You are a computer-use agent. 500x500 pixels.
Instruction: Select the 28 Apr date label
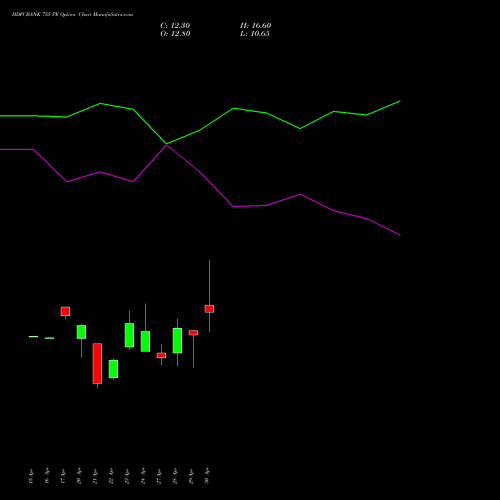tap(175, 476)
